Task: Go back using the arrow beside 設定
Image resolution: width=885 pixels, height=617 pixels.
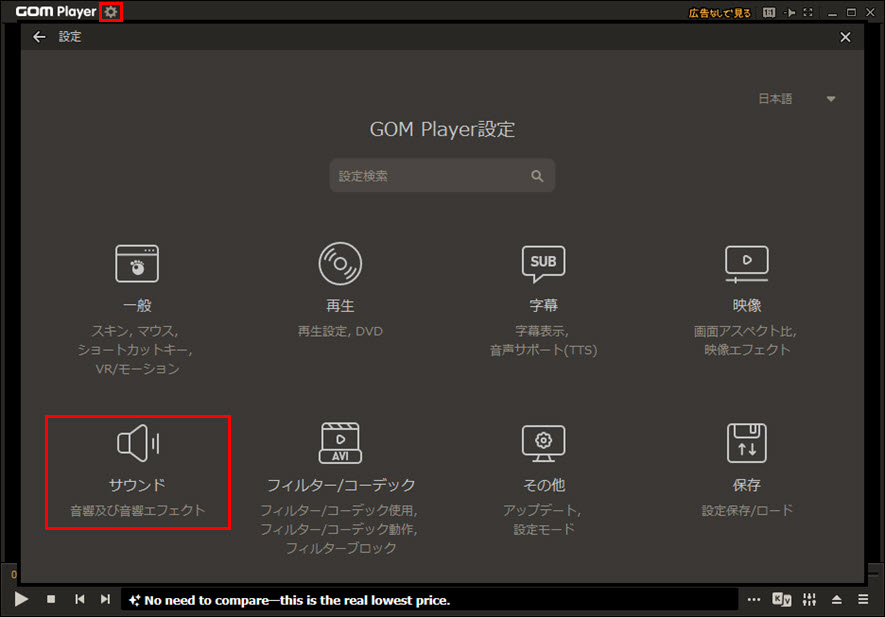Action: point(39,37)
